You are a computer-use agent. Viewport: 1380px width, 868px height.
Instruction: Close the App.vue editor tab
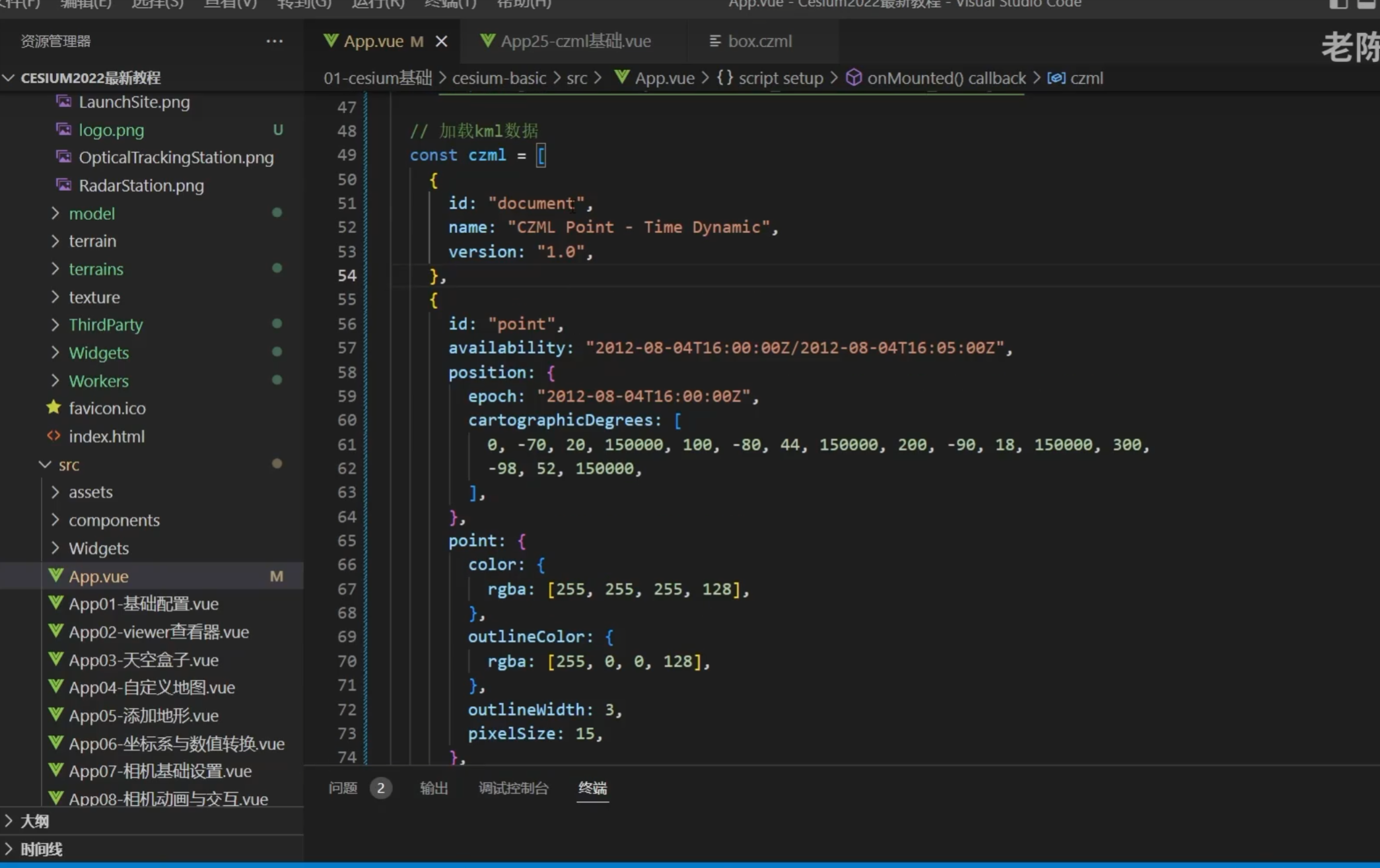[442, 42]
